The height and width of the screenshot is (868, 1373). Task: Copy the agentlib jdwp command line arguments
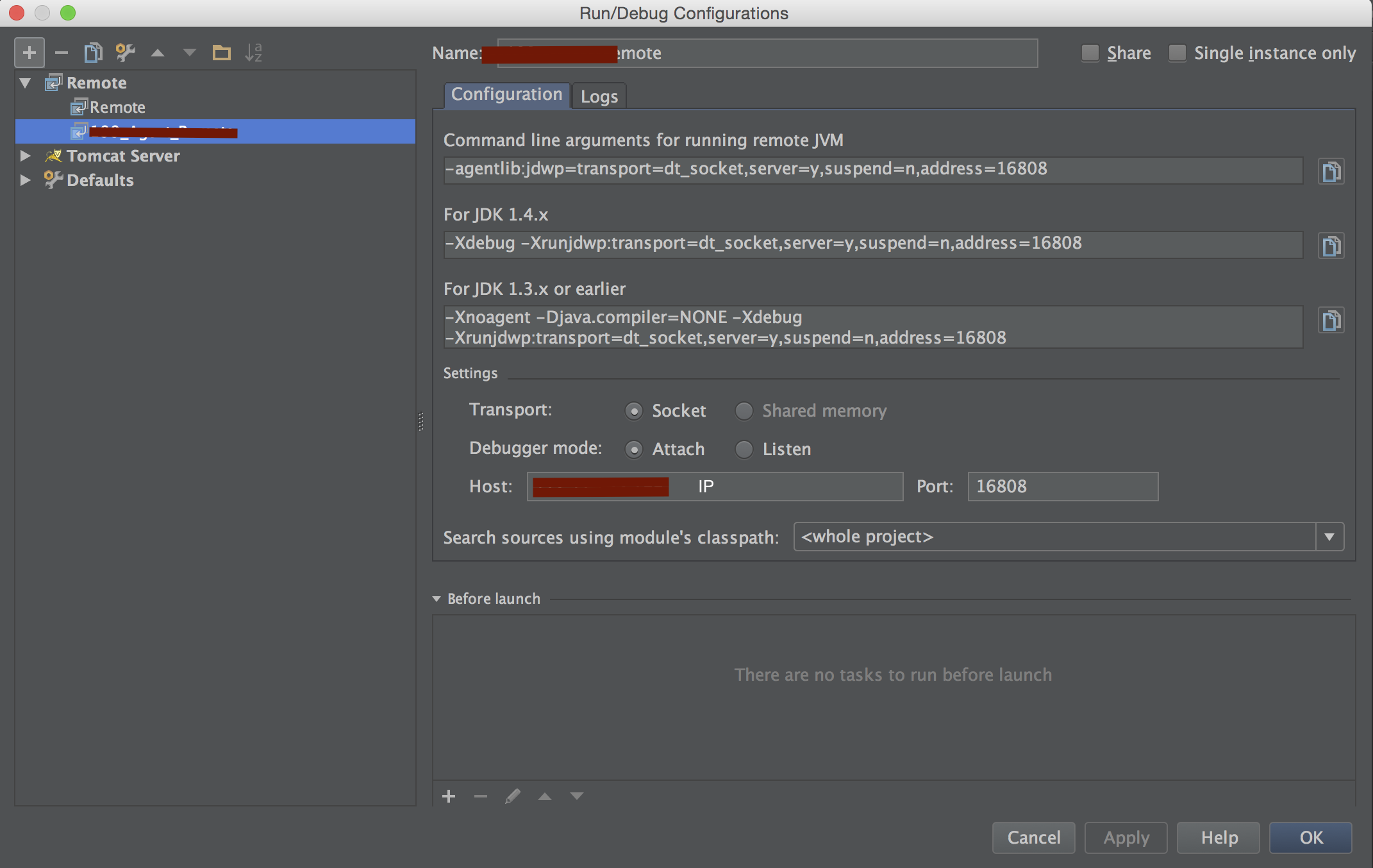[1331, 171]
